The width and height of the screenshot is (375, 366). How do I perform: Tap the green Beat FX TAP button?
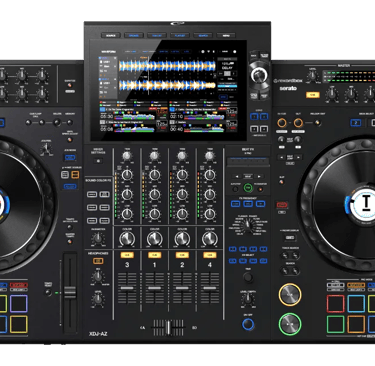248,189
